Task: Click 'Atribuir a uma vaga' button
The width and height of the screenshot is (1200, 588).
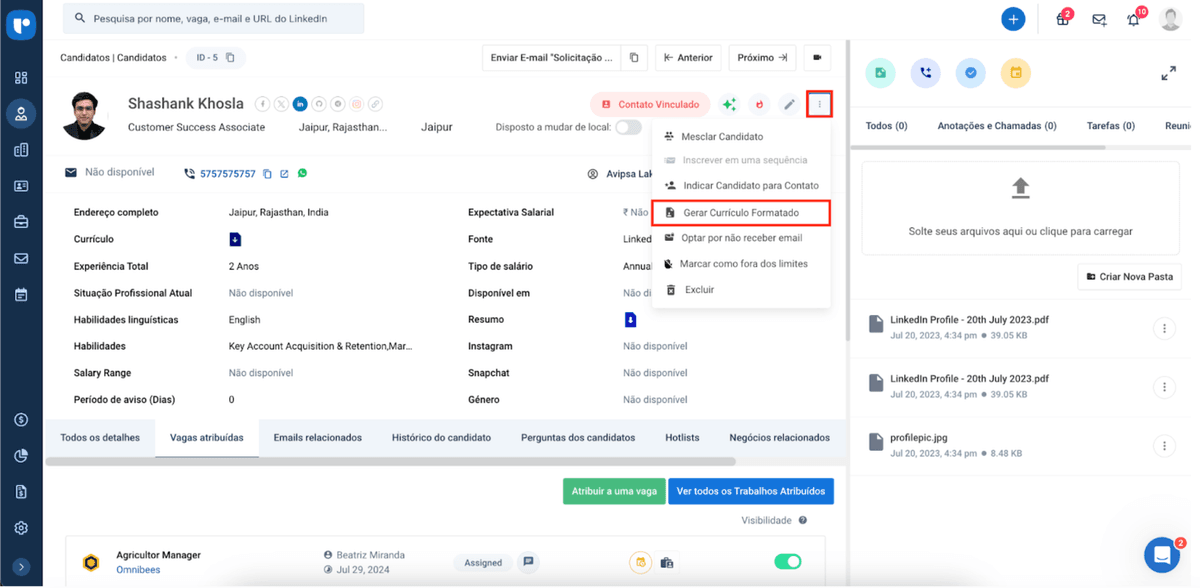Action: coord(614,491)
